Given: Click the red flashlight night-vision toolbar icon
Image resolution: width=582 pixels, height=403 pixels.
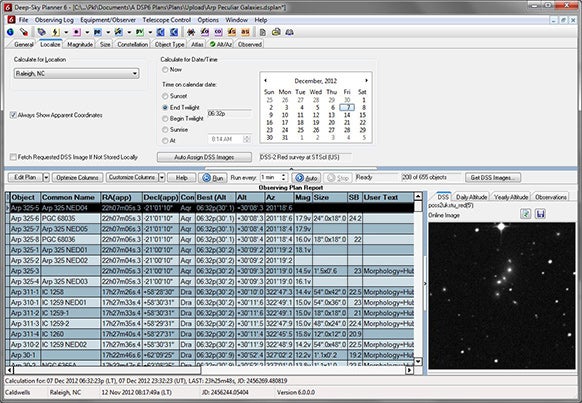Looking at the screenshot, I should [24, 32].
